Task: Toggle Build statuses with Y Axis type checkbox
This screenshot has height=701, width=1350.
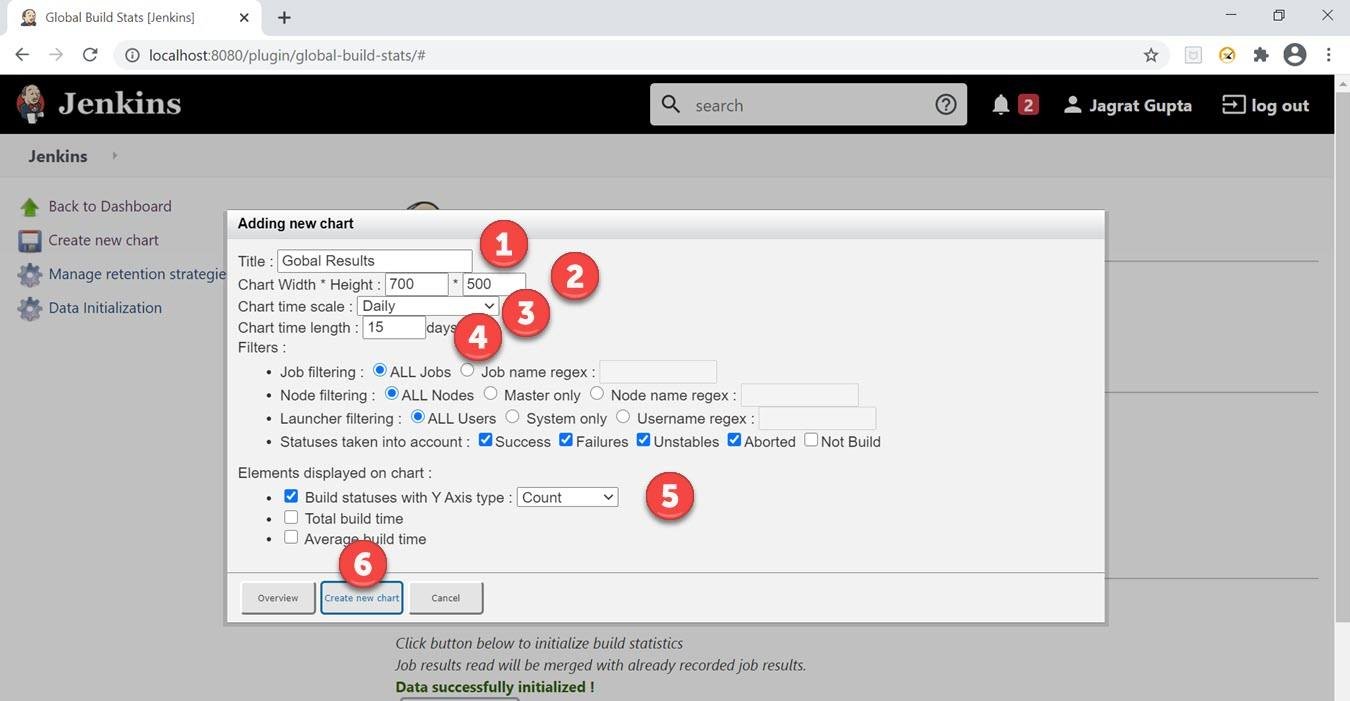Action: [291, 496]
